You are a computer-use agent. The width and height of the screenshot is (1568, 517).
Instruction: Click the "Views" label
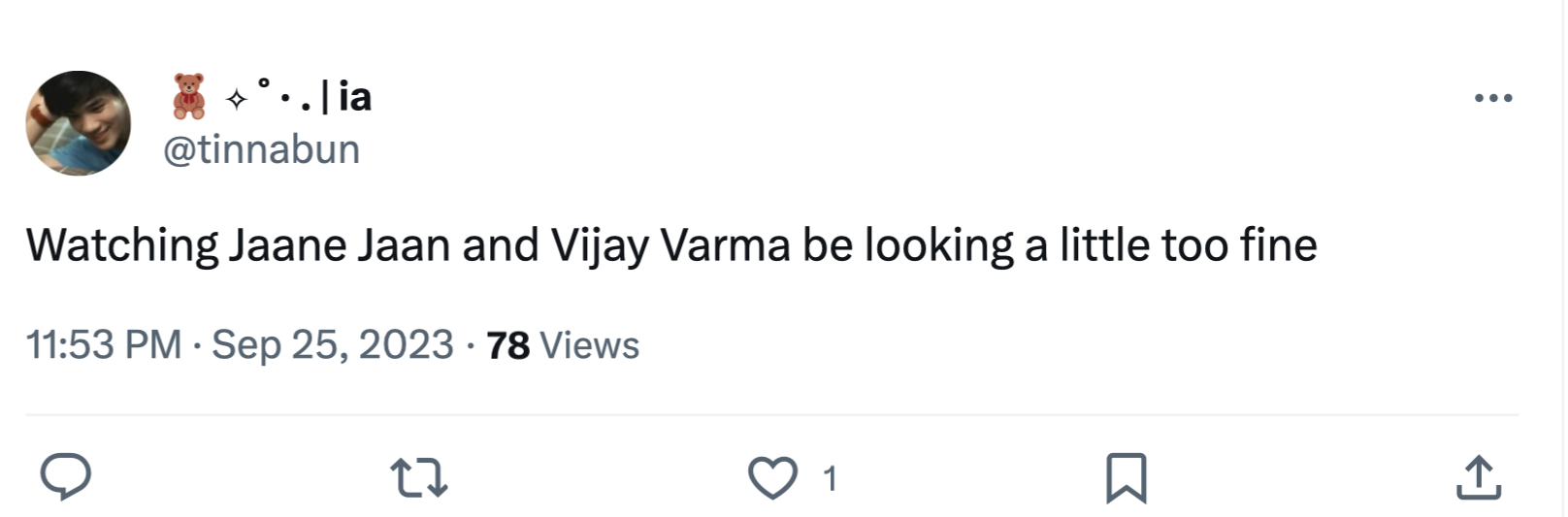point(589,346)
